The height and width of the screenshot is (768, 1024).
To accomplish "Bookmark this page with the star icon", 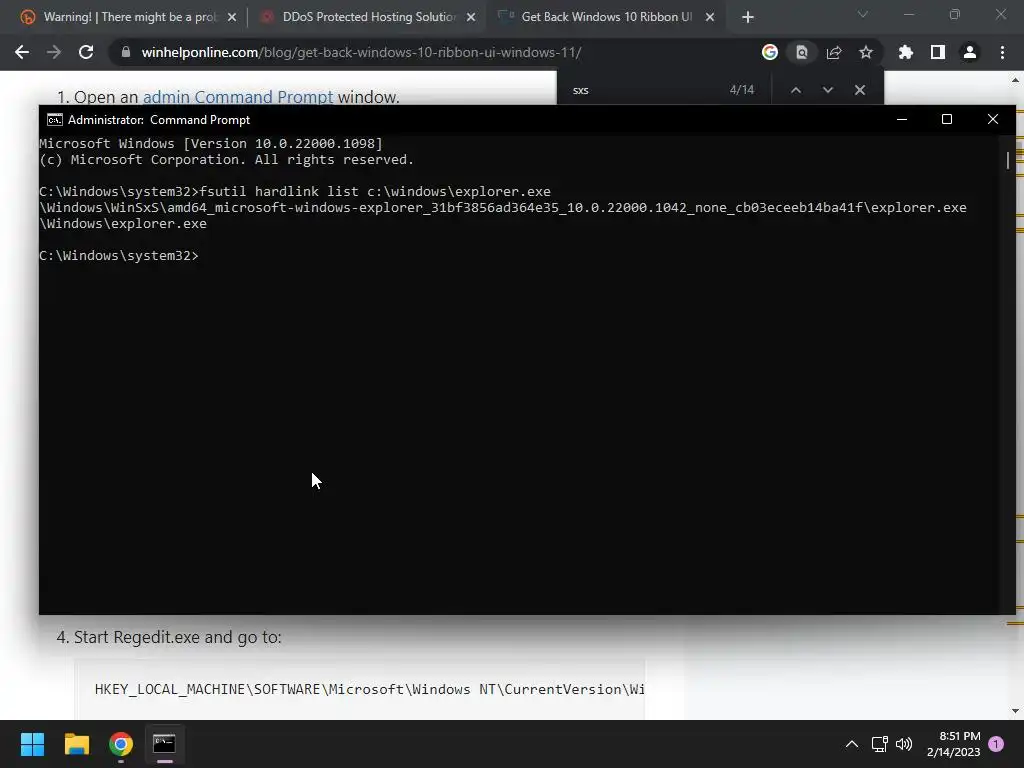I will click(x=866, y=52).
